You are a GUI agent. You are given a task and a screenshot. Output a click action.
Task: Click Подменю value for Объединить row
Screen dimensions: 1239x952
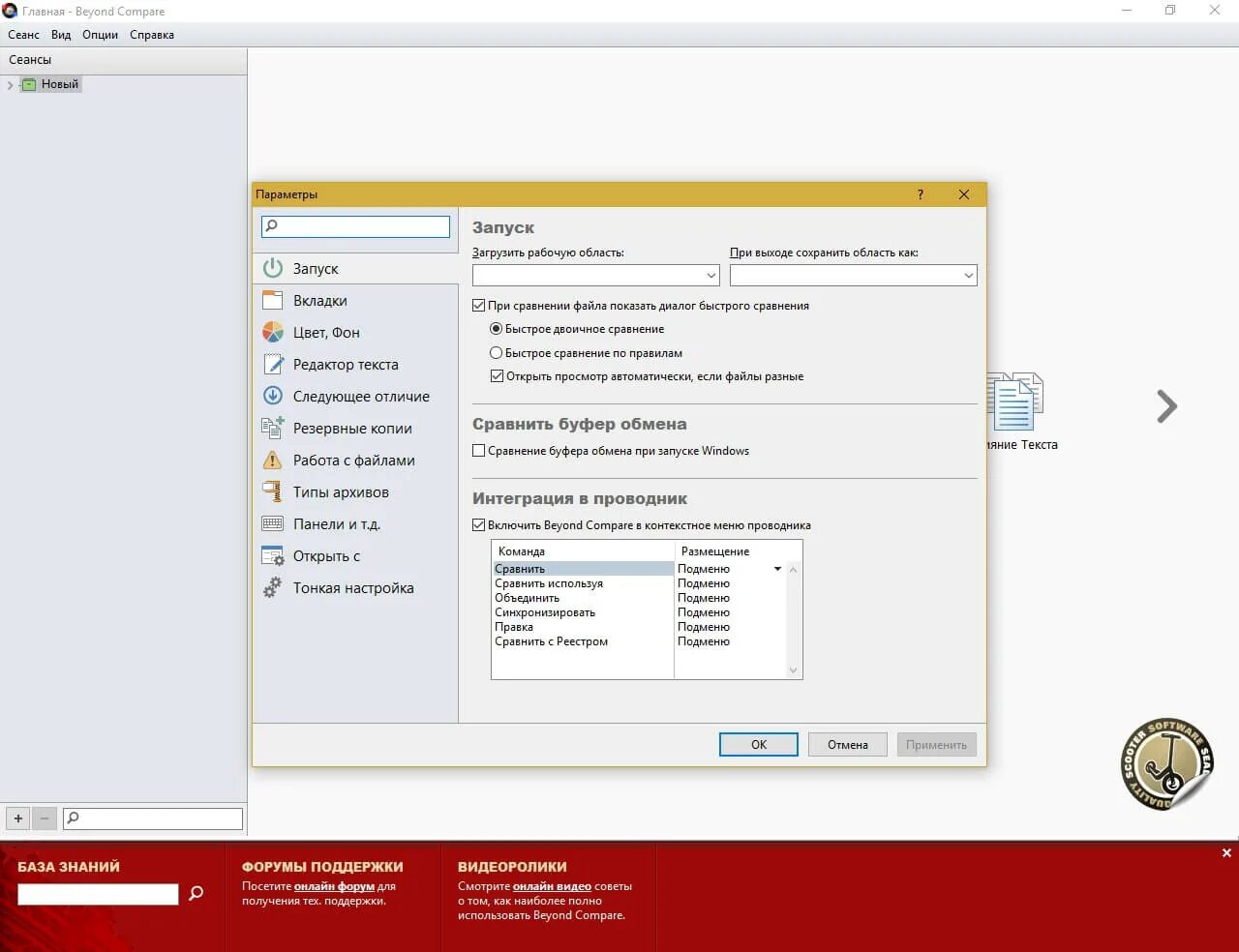coord(704,598)
